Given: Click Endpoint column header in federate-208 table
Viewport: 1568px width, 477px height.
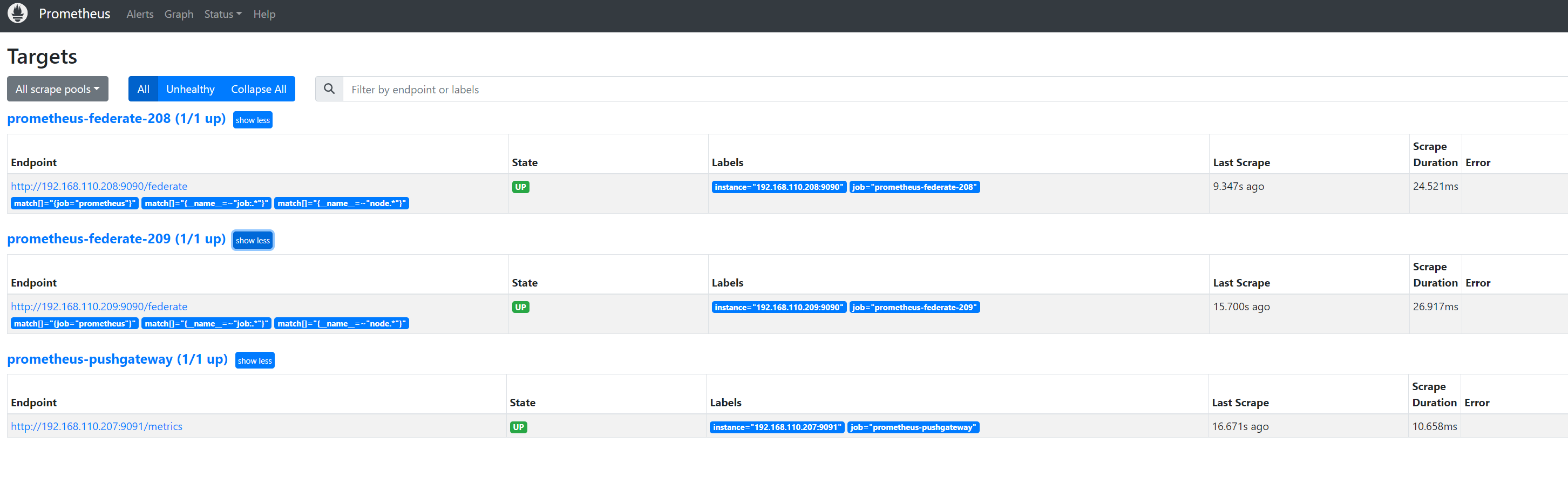Looking at the screenshot, I should (x=33, y=162).
